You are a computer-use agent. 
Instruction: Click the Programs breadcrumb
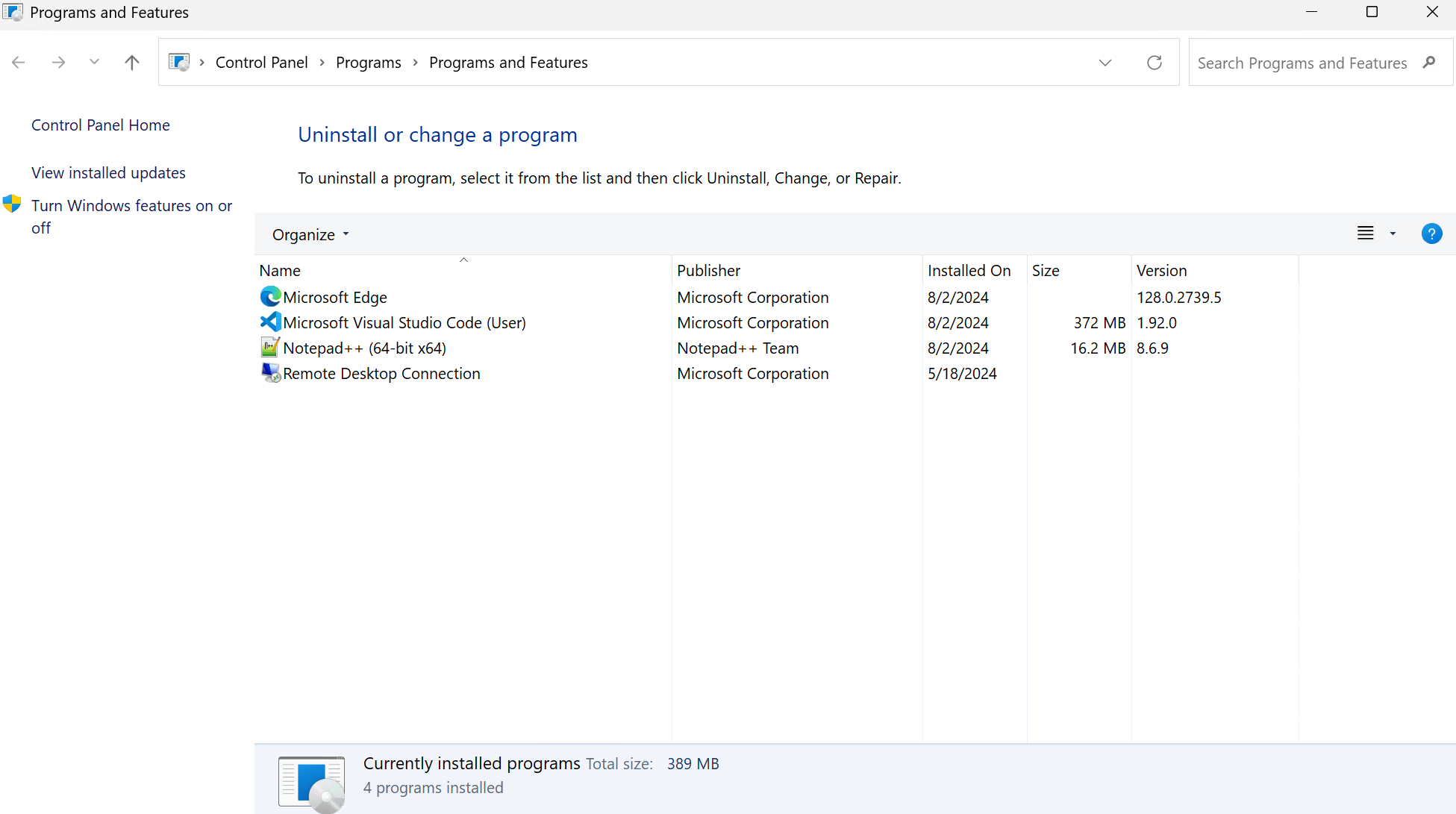coord(369,63)
